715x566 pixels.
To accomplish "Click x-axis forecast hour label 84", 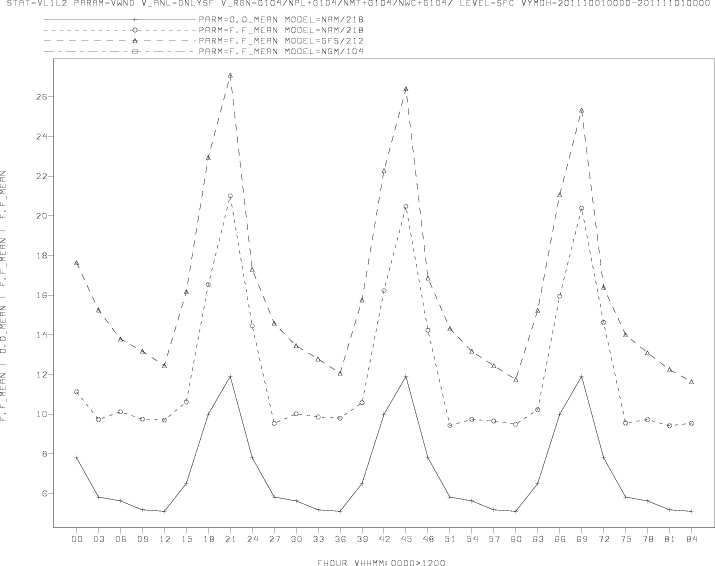I will coord(691,539).
